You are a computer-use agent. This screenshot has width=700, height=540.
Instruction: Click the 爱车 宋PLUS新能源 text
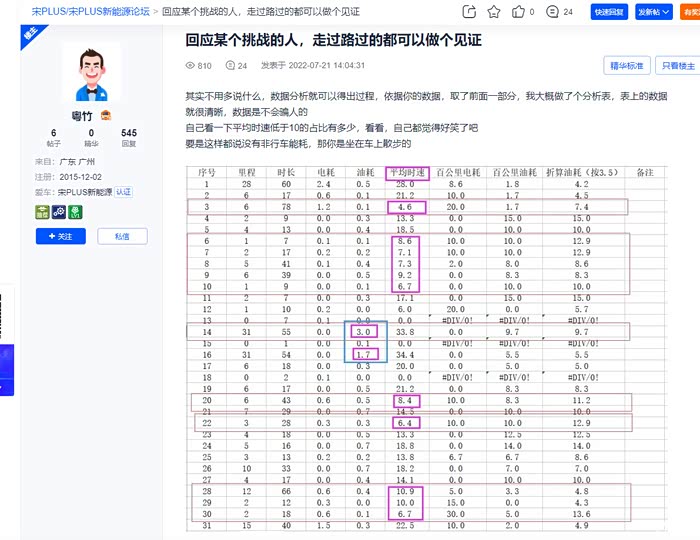point(73,192)
